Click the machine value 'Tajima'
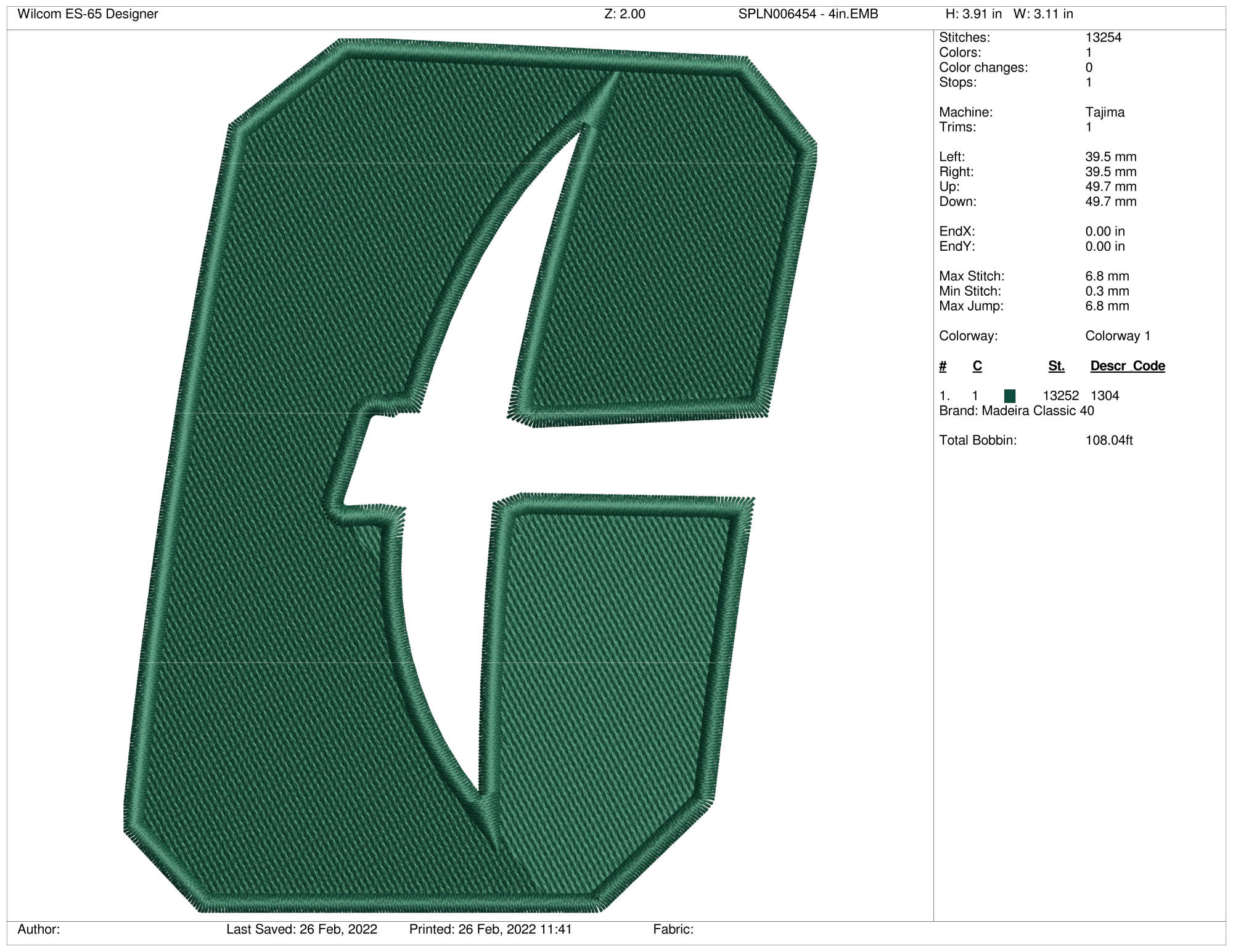 [x=1105, y=112]
